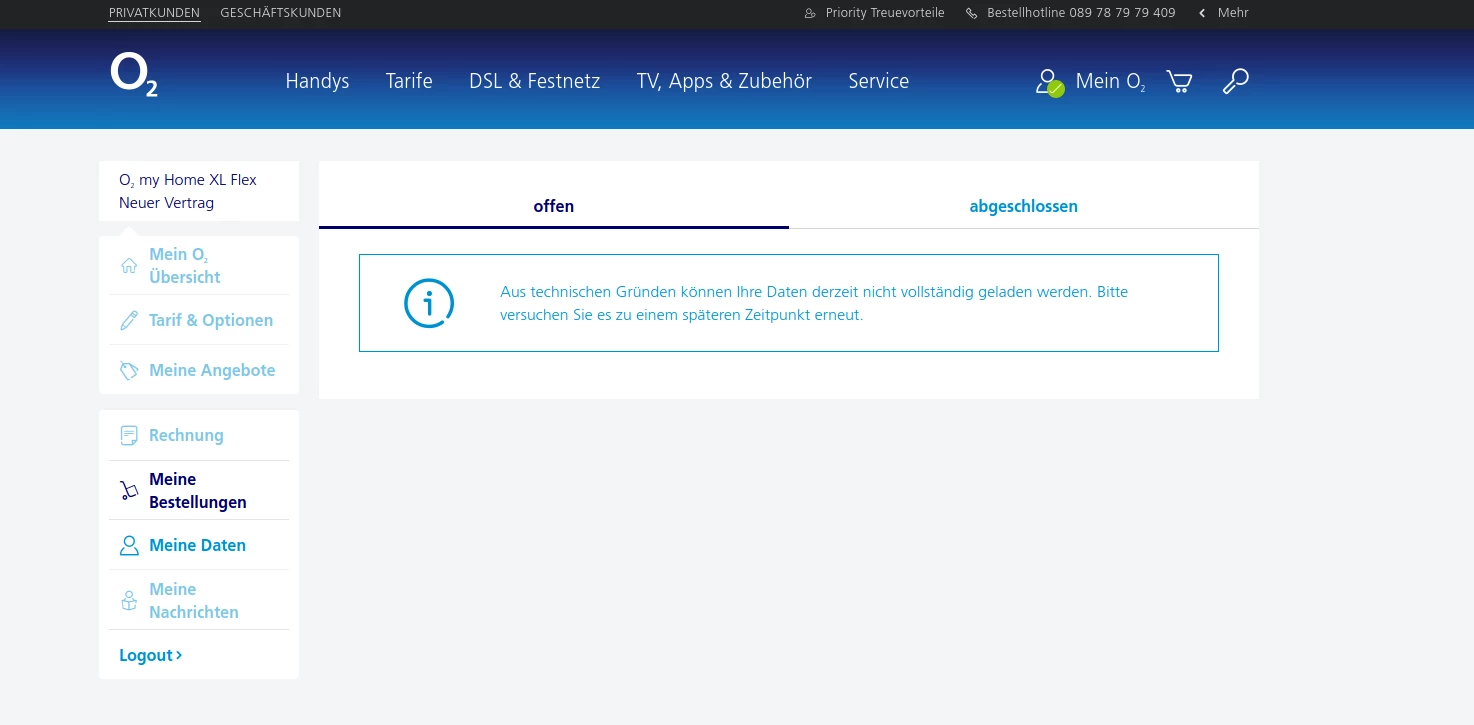
Task: Click the Priority Treuevorteile icon
Action: click(810, 13)
